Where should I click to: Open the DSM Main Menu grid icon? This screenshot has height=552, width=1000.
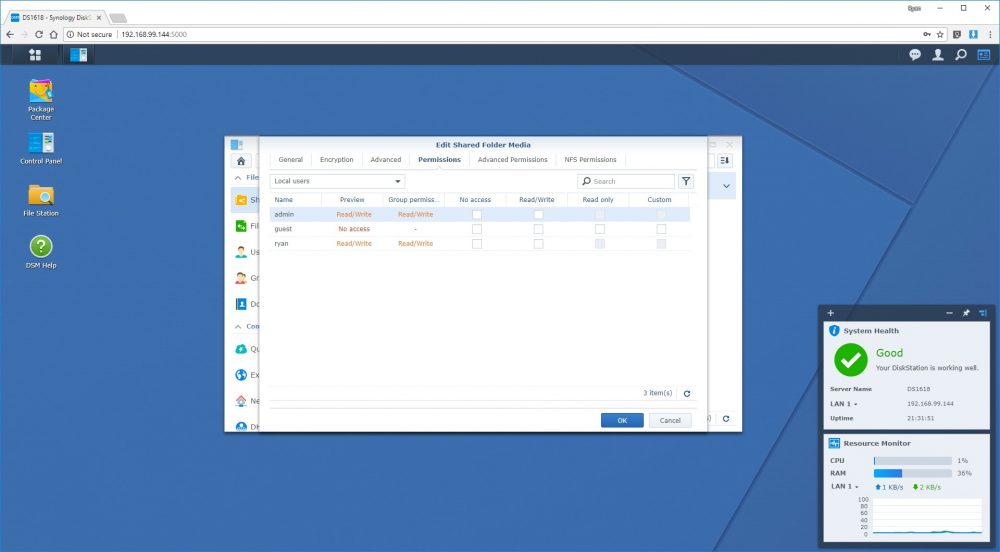[x=35, y=55]
